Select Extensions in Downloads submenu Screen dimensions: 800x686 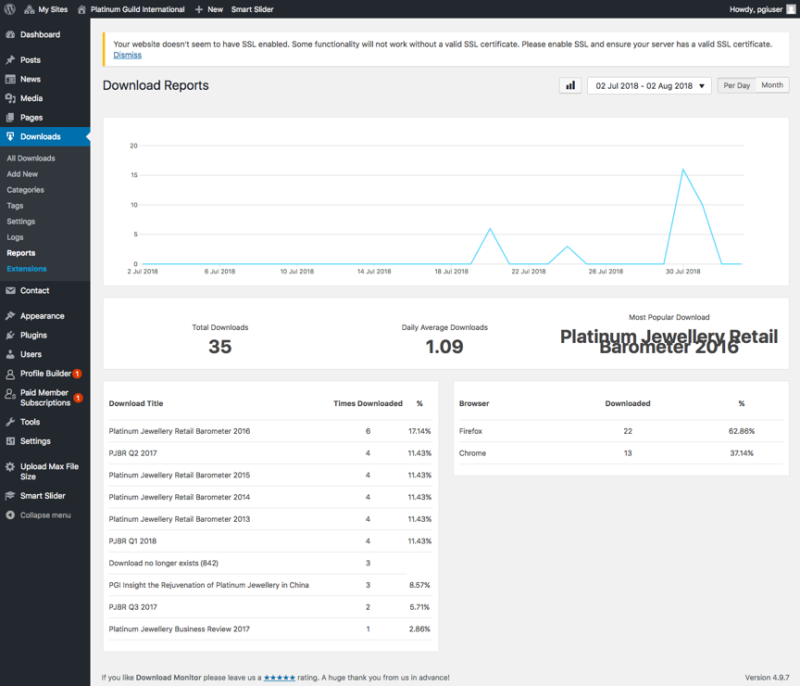click(x=26, y=269)
